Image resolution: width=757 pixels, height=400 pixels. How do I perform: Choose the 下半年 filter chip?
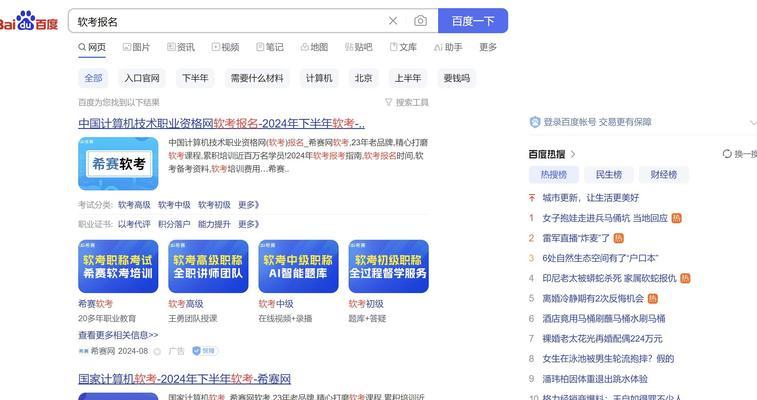(x=195, y=78)
